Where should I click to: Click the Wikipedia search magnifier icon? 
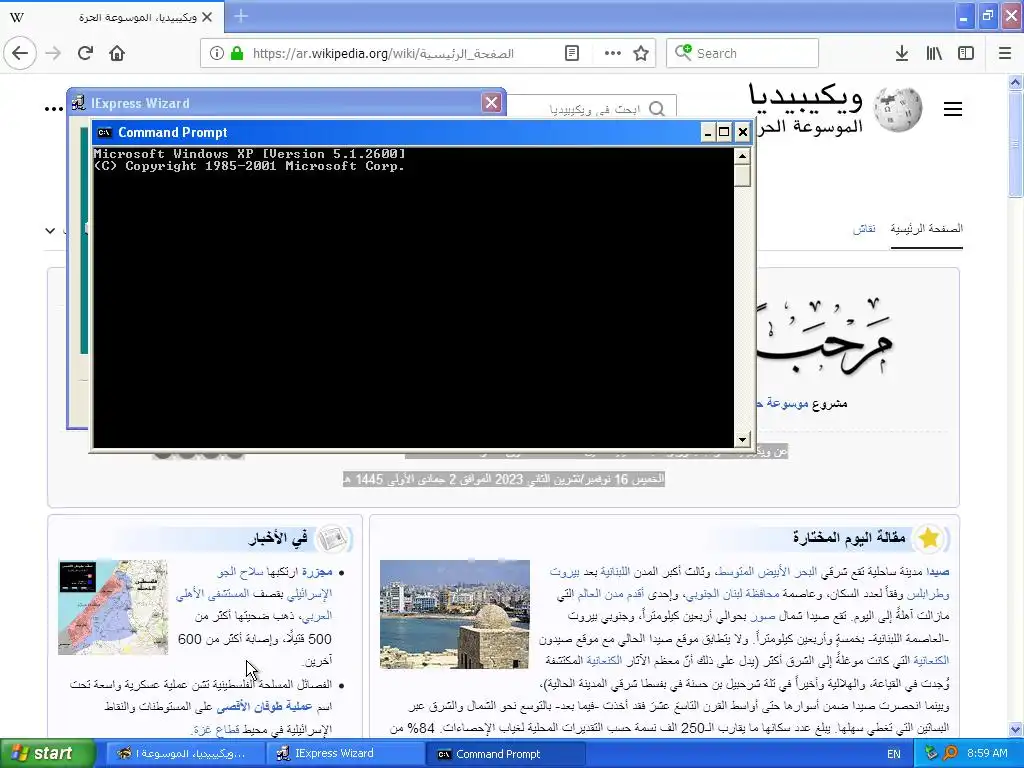tap(657, 109)
